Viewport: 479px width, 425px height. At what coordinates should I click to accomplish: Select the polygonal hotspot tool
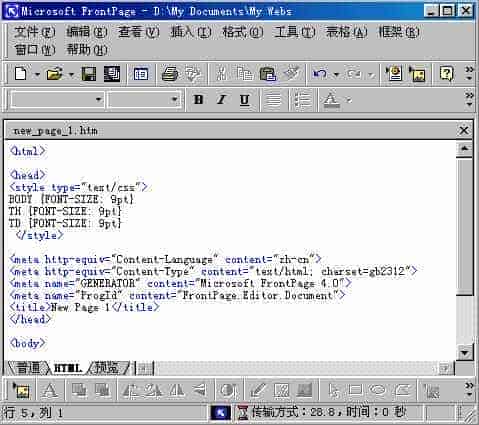[402, 390]
